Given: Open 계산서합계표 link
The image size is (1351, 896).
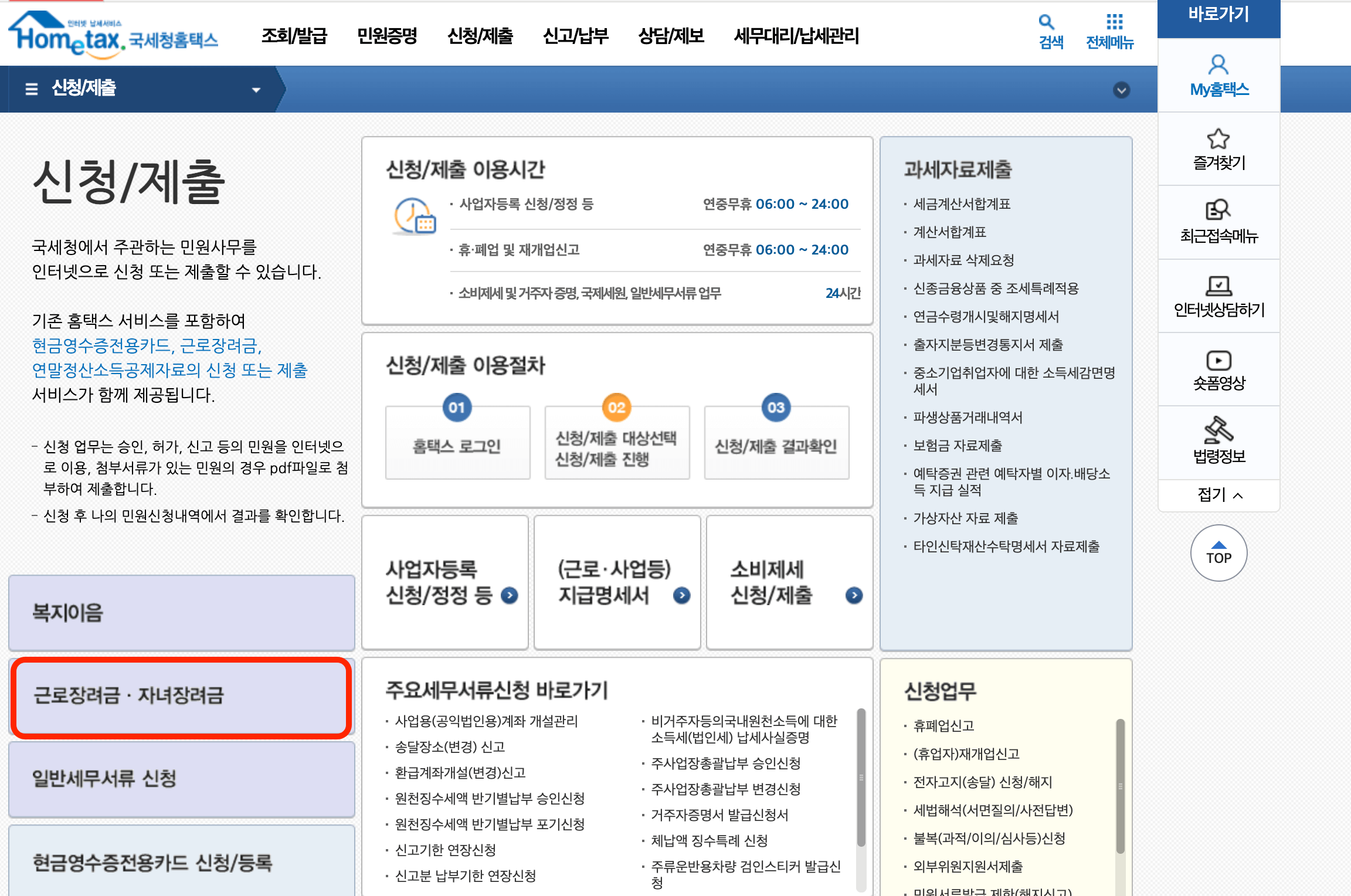Looking at the screenshot, I should tap(949, 232).
